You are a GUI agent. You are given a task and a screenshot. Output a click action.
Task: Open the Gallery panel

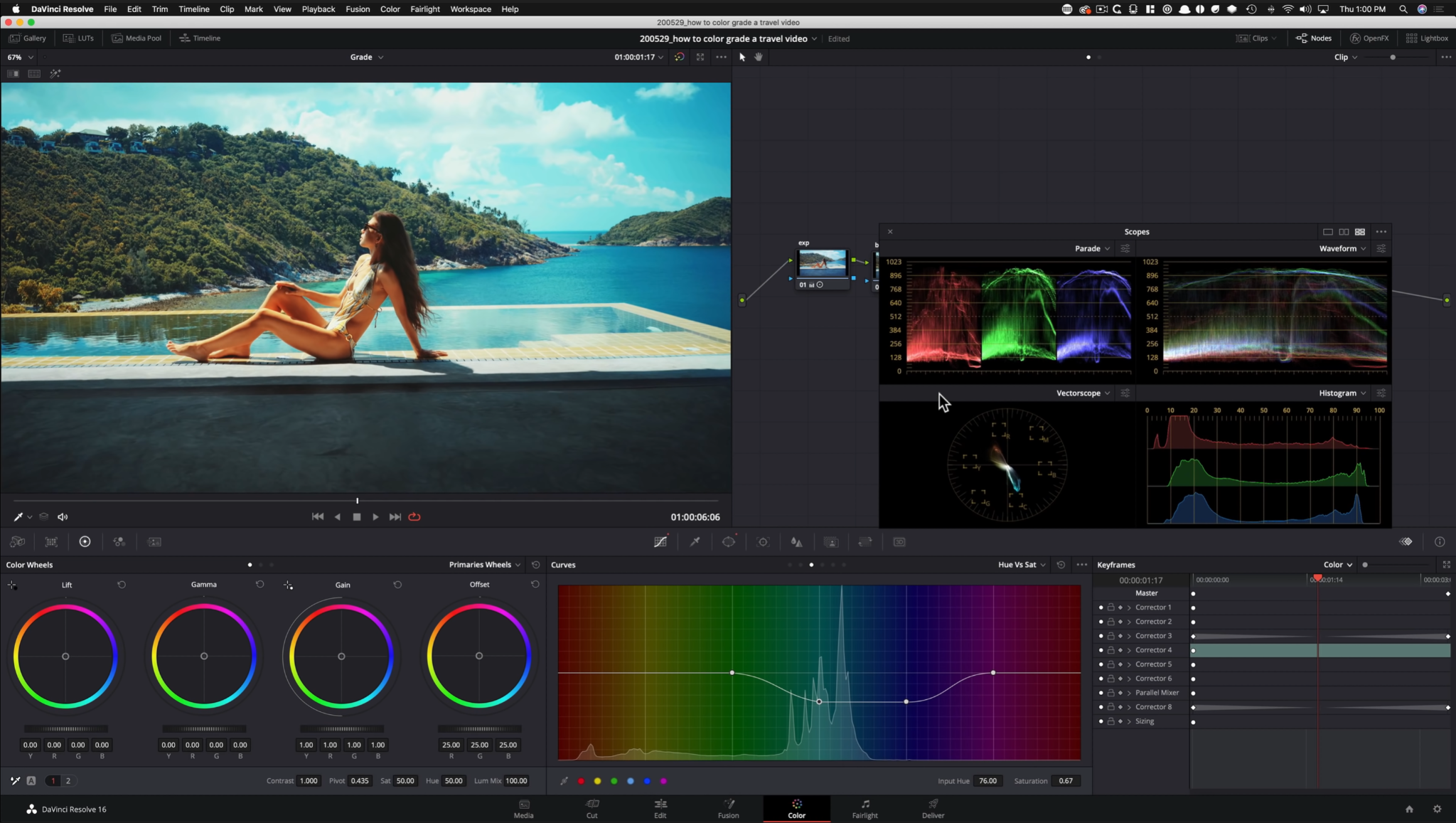pos(28,38)
